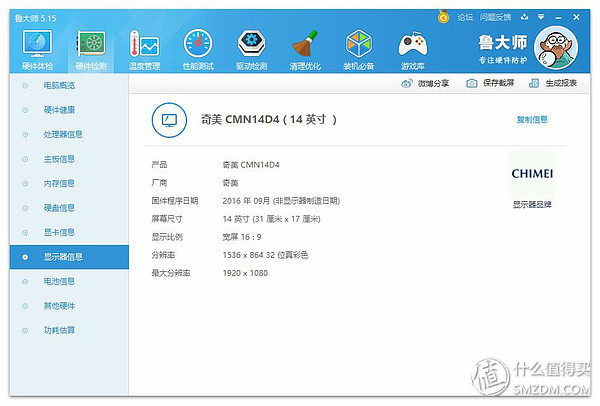The image size is (600, 406).
Task: Click 生成报表 generate report text
Action: [x=561, y=83]
